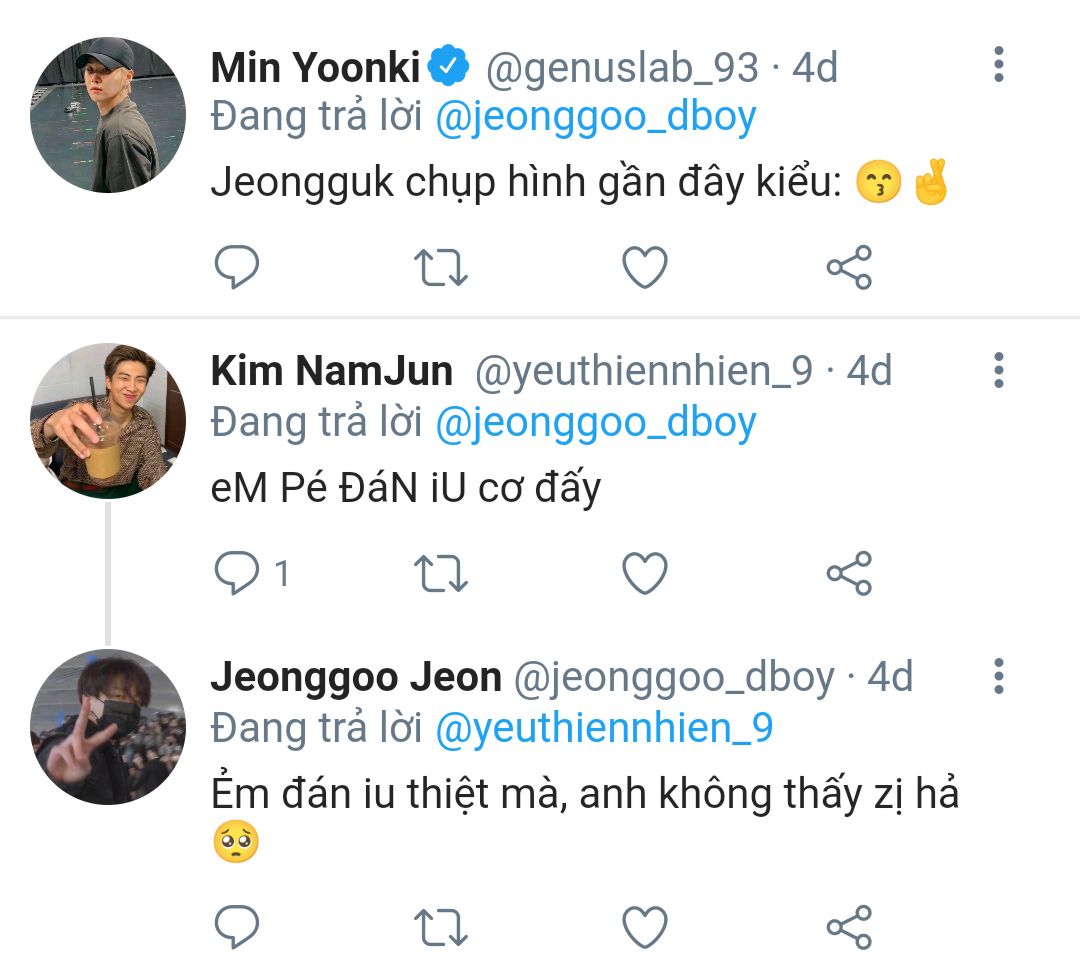Reply to Min Yoonki's tweet

[x=237, y=267]
